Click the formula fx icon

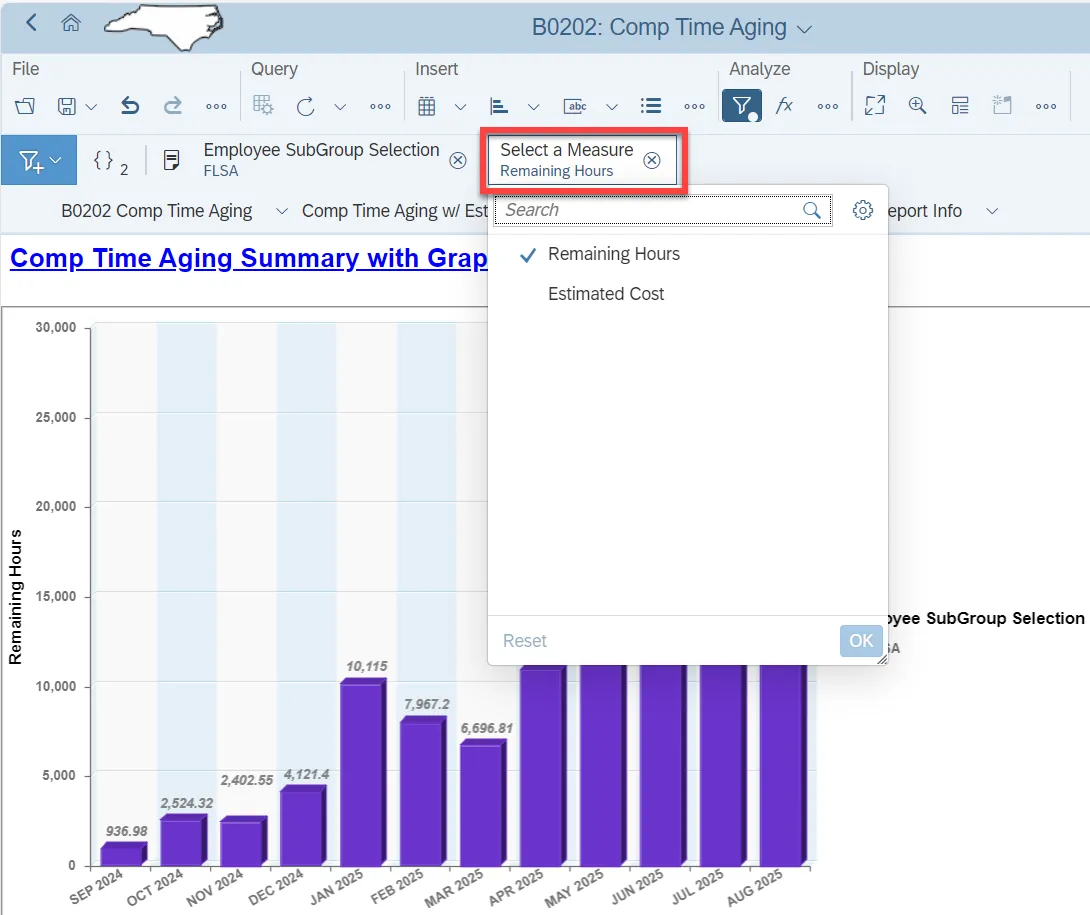(x=784, y=106)
